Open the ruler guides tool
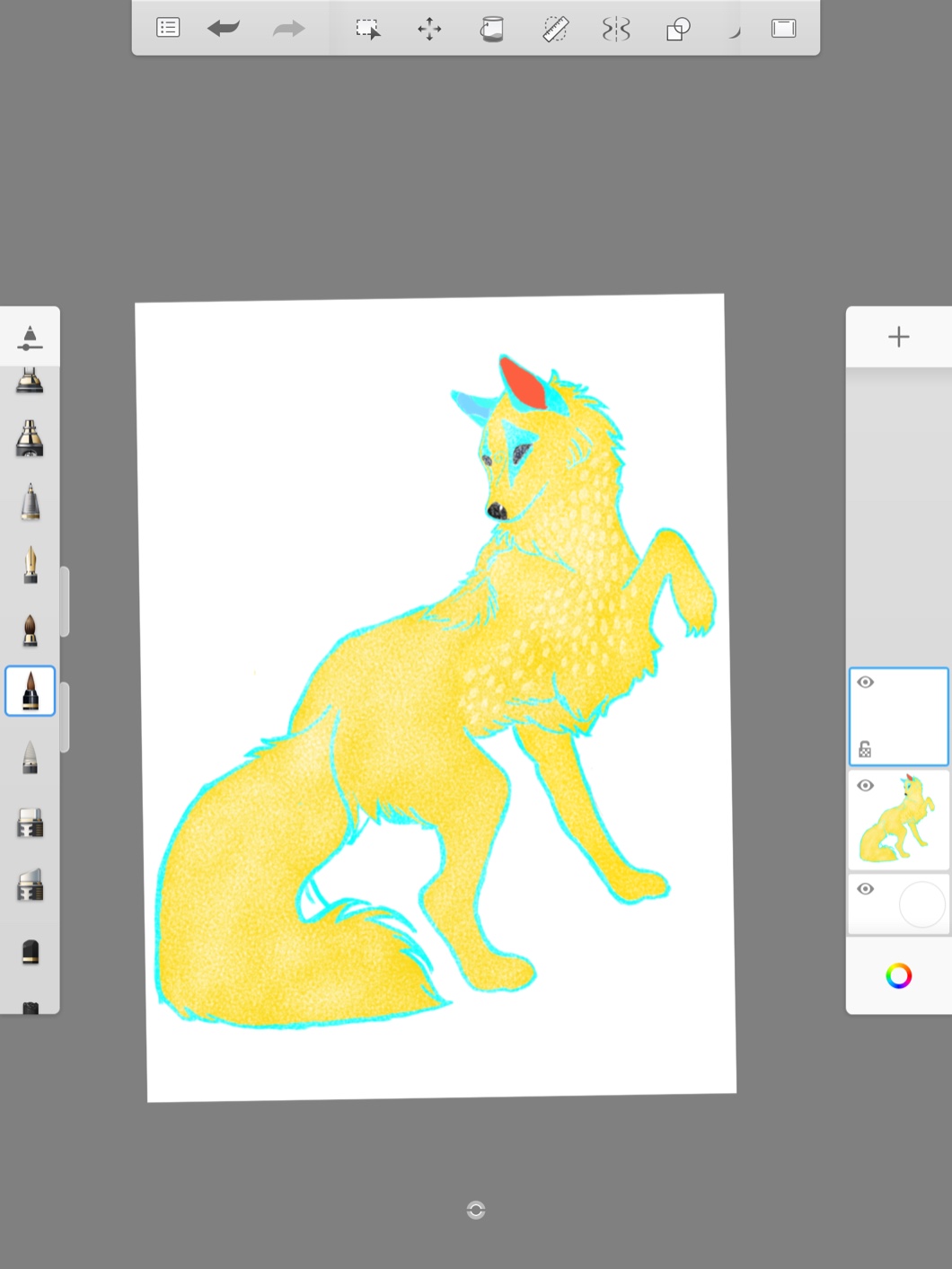This screenshot has width=952, height=1269. (x=555, y=29)
